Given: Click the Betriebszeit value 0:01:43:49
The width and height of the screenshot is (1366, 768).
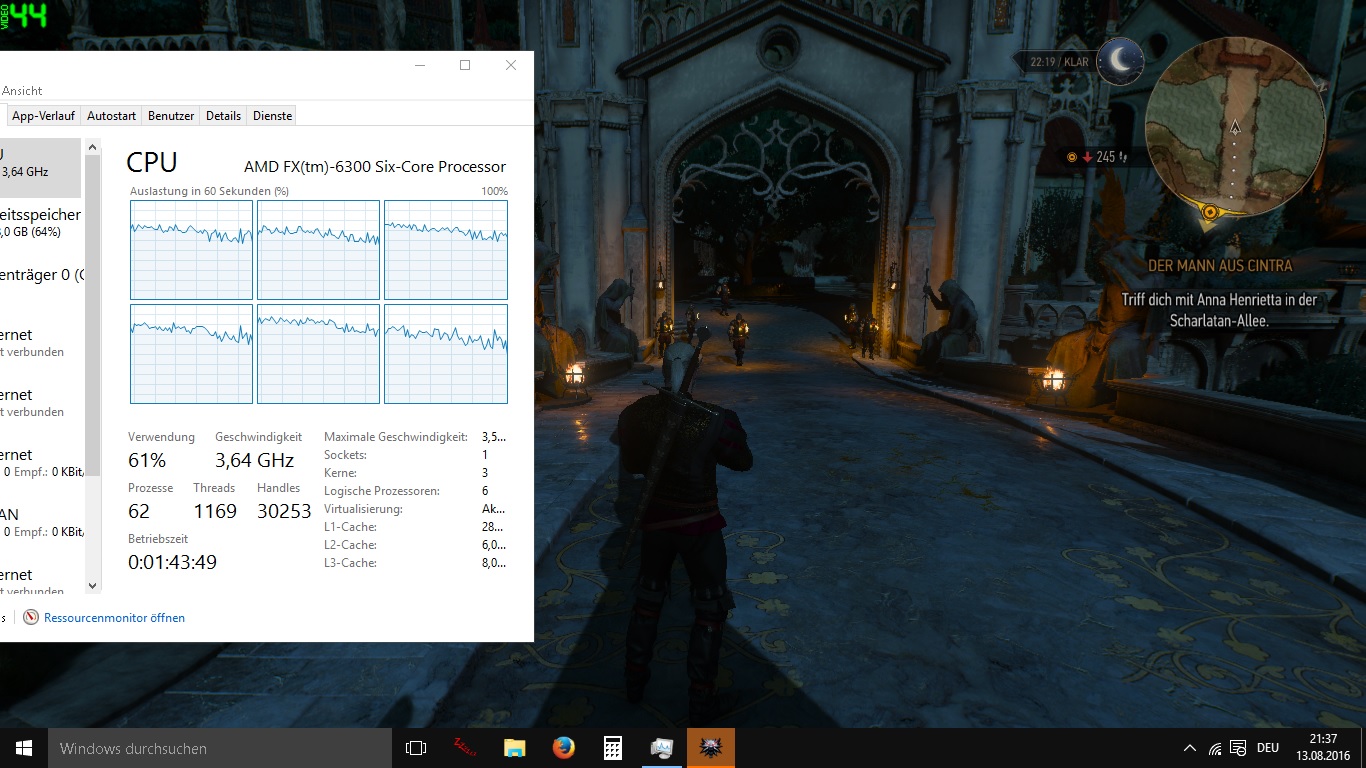Looking at the screenshot, I should (172, 562).
